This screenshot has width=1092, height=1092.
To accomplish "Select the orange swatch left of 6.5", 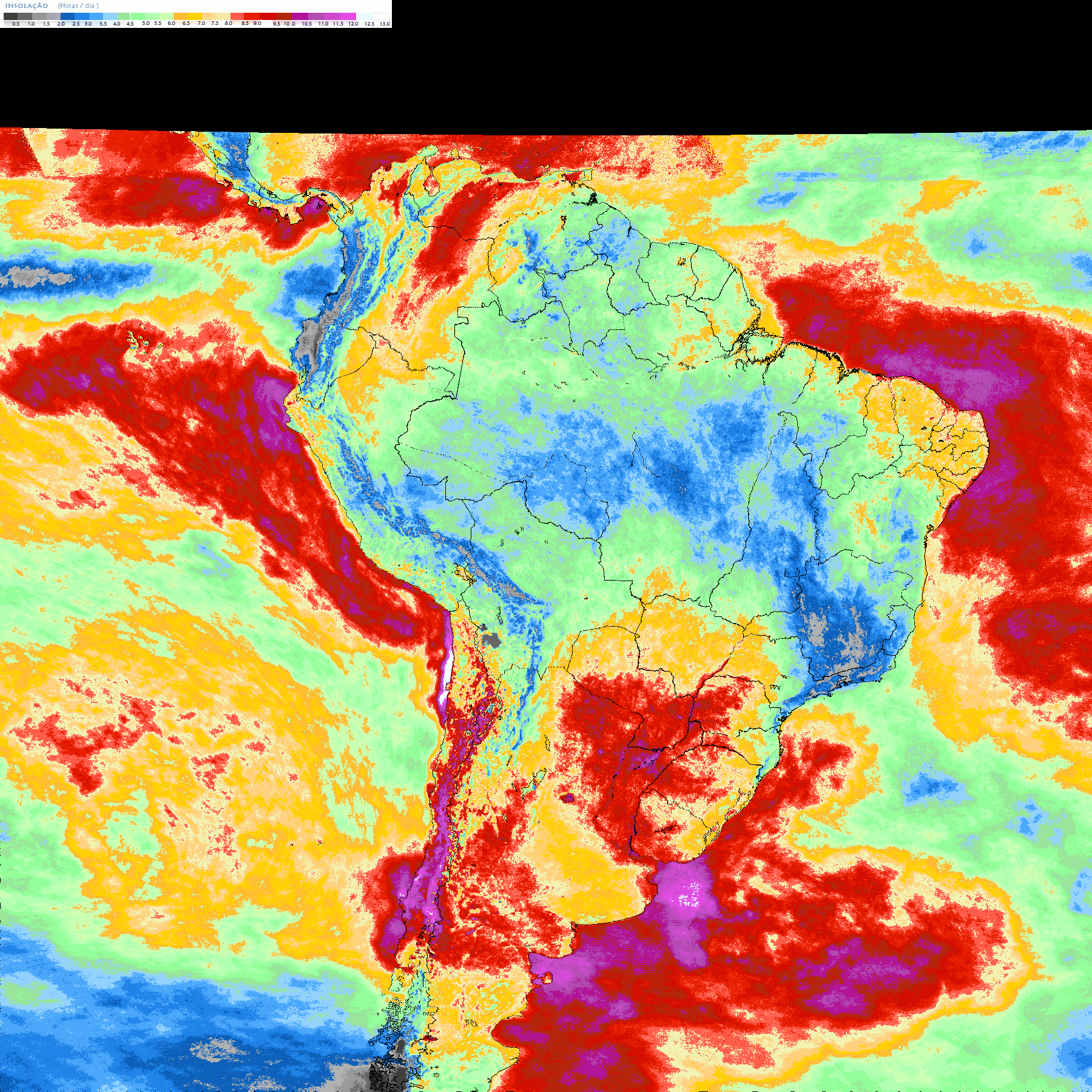I will point(180,16).
